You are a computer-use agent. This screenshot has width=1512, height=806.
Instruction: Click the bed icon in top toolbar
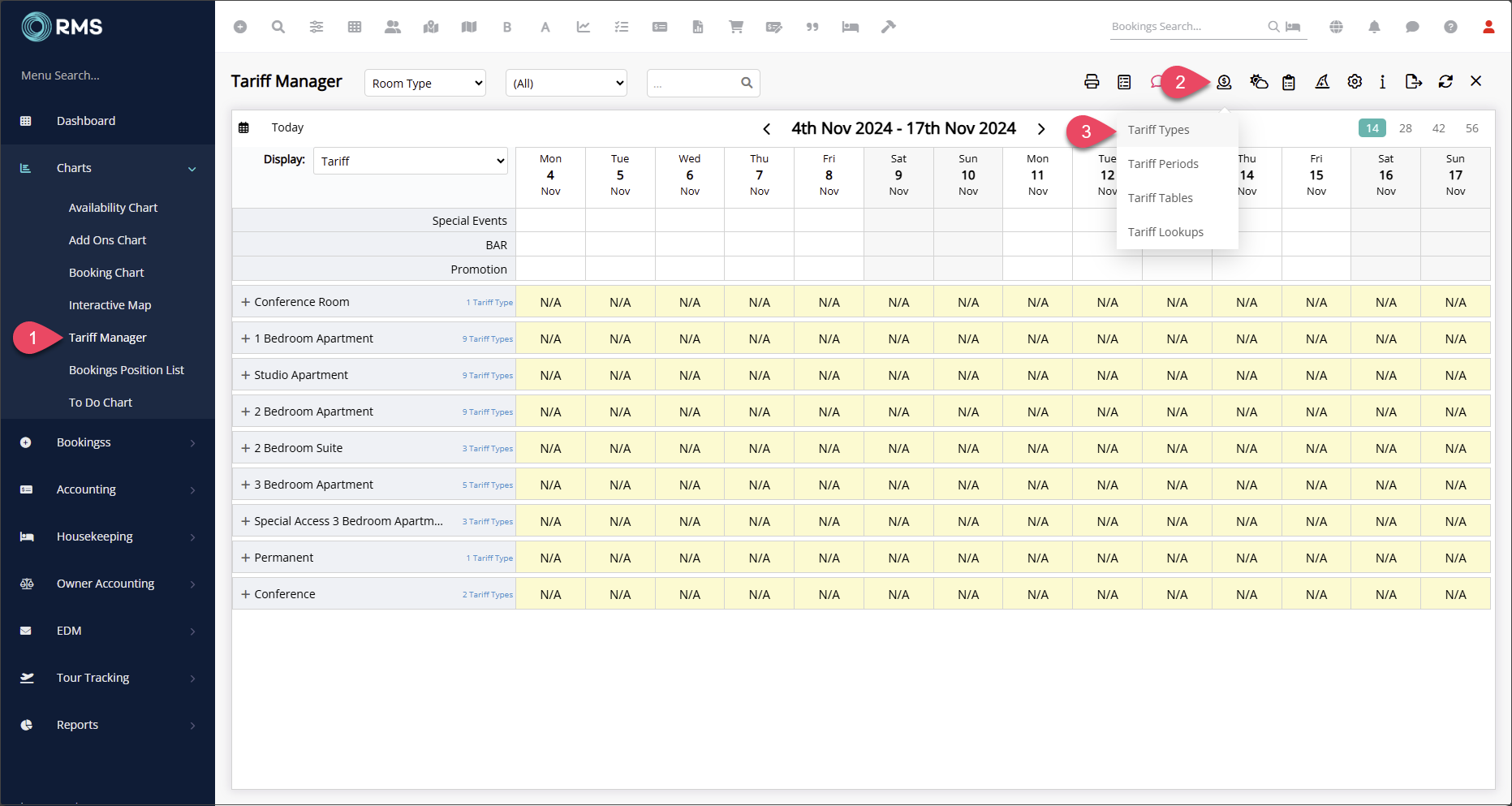point(851,27)
